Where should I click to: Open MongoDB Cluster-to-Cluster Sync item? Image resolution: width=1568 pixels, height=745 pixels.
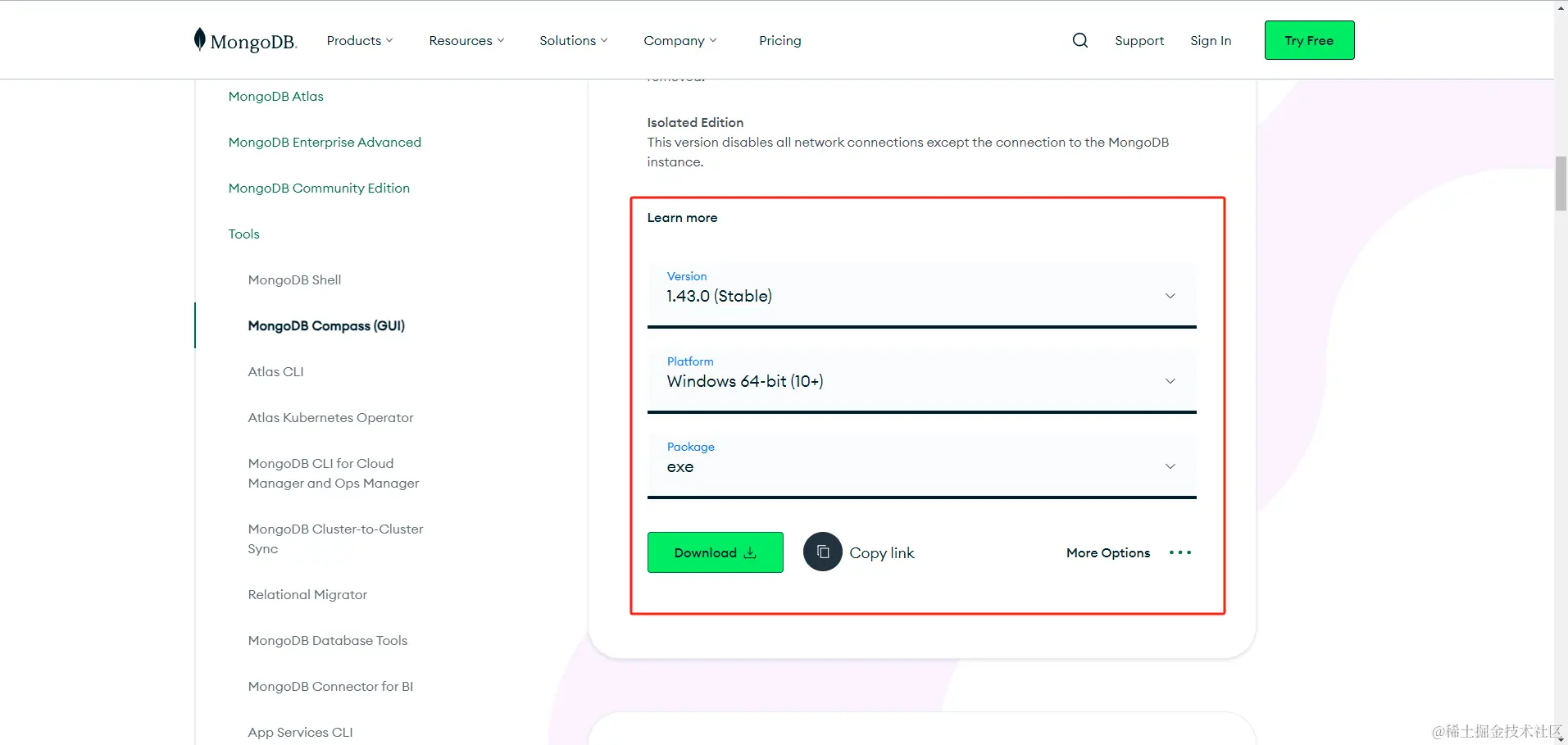coord(335,538)
